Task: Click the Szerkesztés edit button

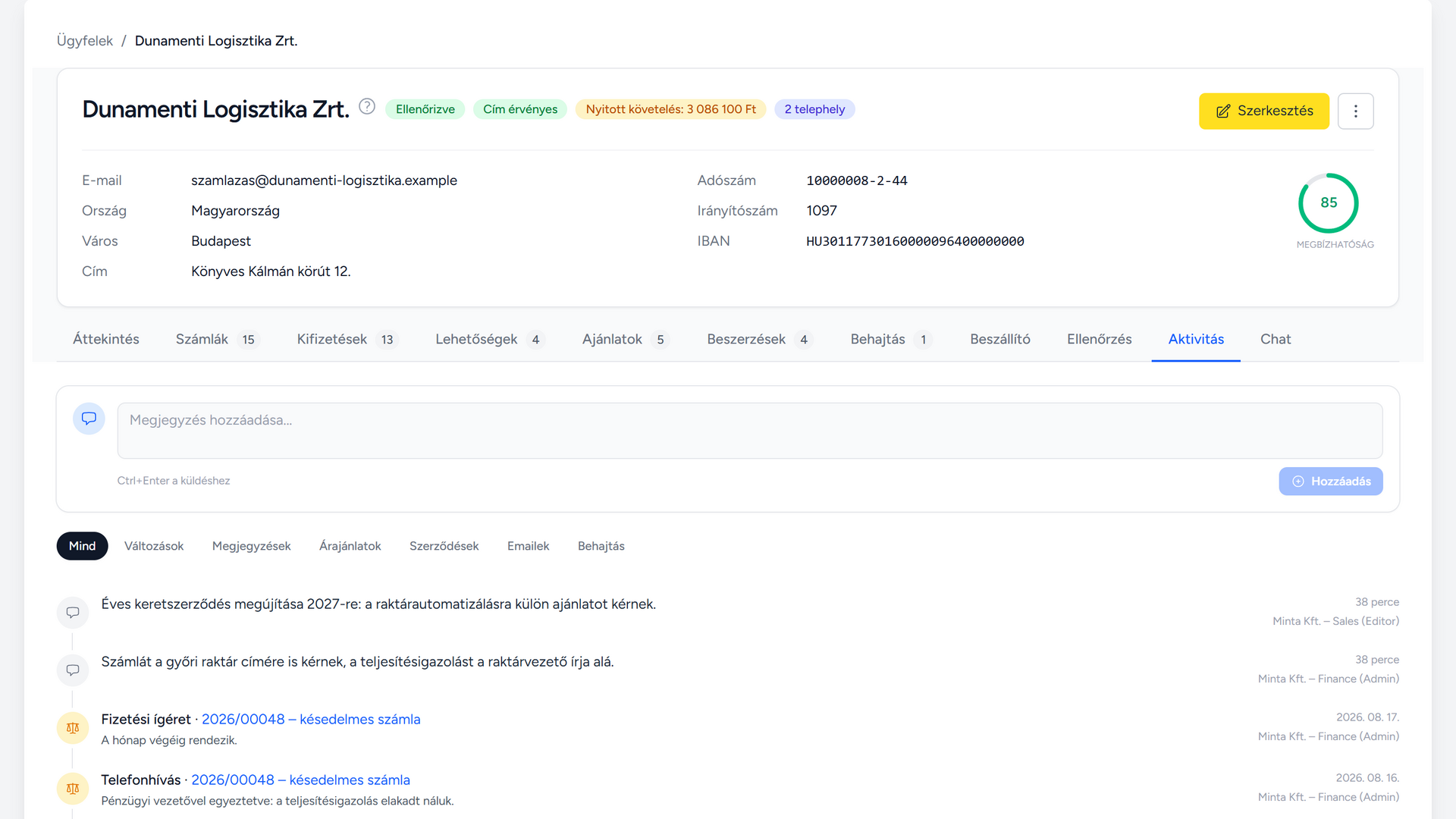Action: [1264, 111]
